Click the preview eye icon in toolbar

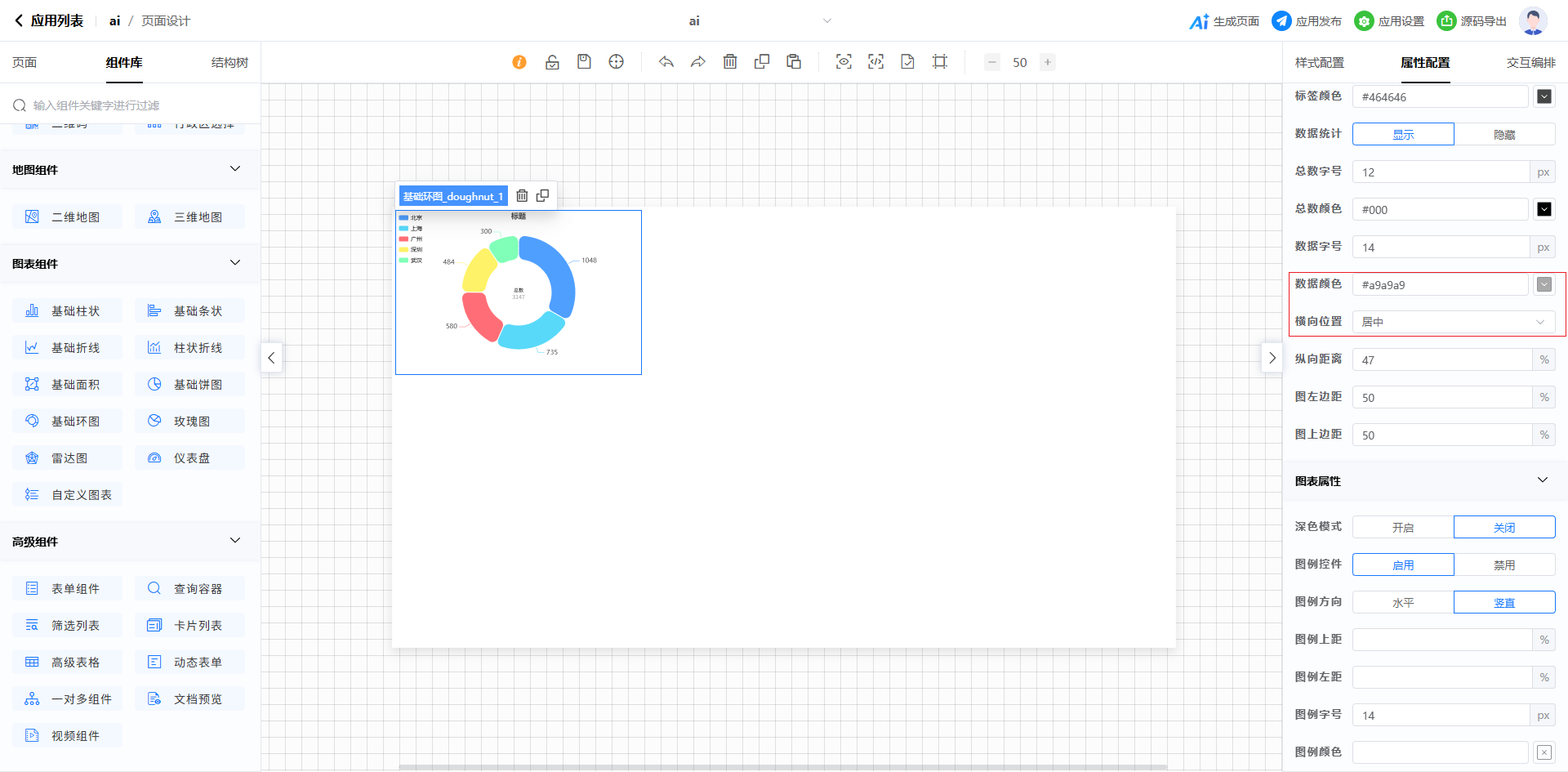point(844,62)
